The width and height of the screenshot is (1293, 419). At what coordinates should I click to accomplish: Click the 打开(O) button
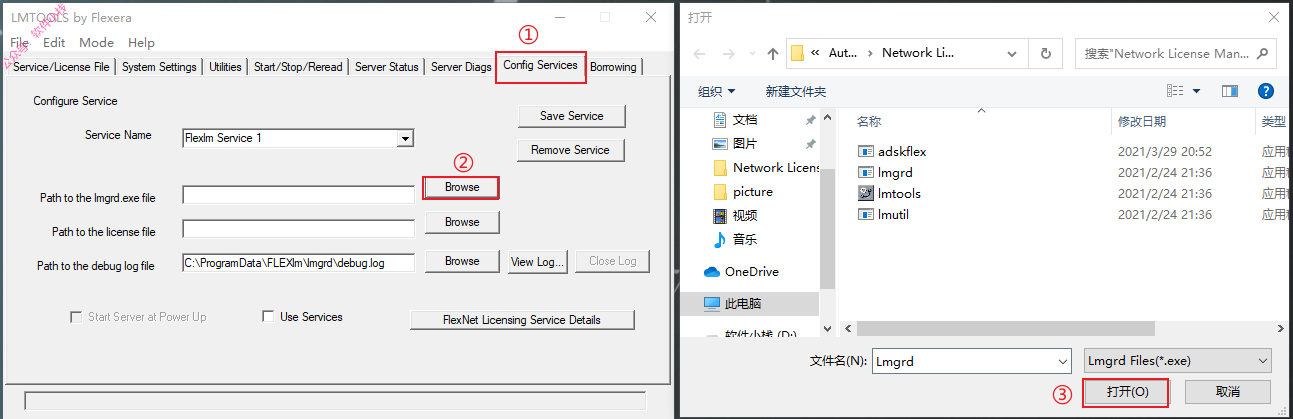coord(1127,392)
